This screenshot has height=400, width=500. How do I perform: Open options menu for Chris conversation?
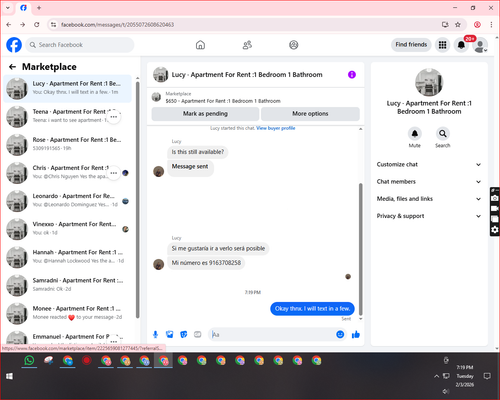click(114, 173)
